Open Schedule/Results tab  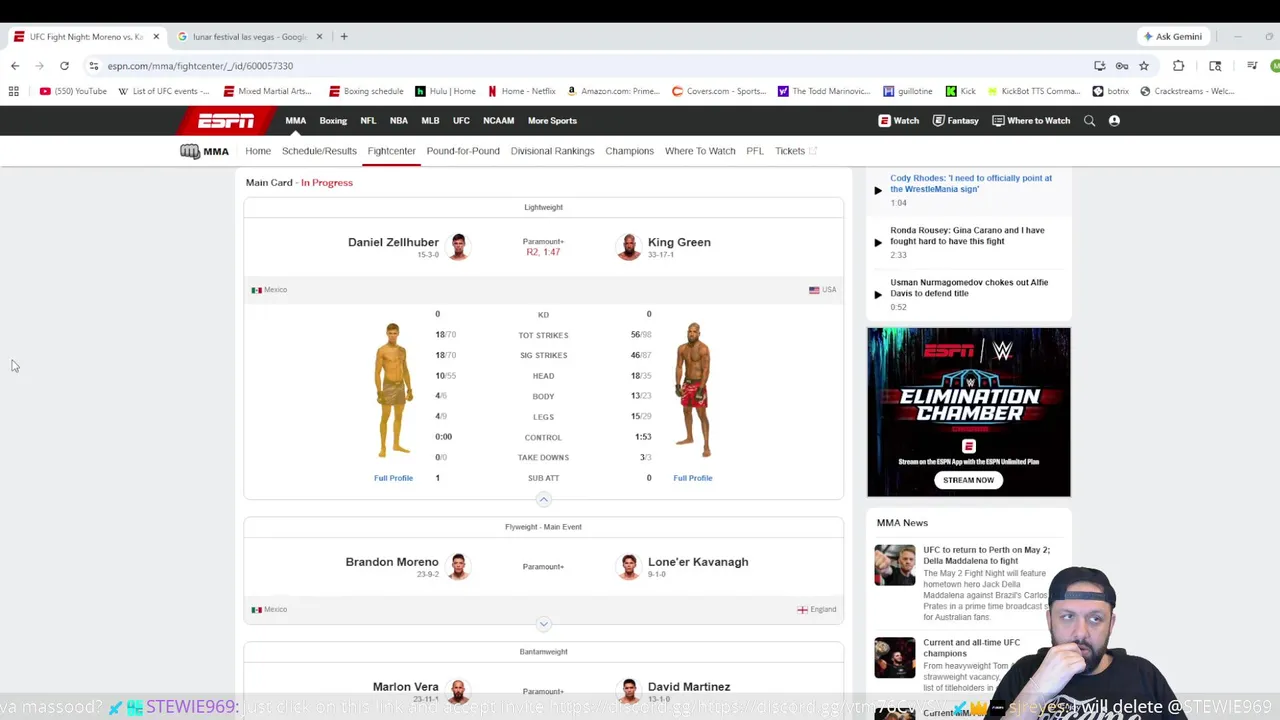pyautogui.click(x=319, y=151)
